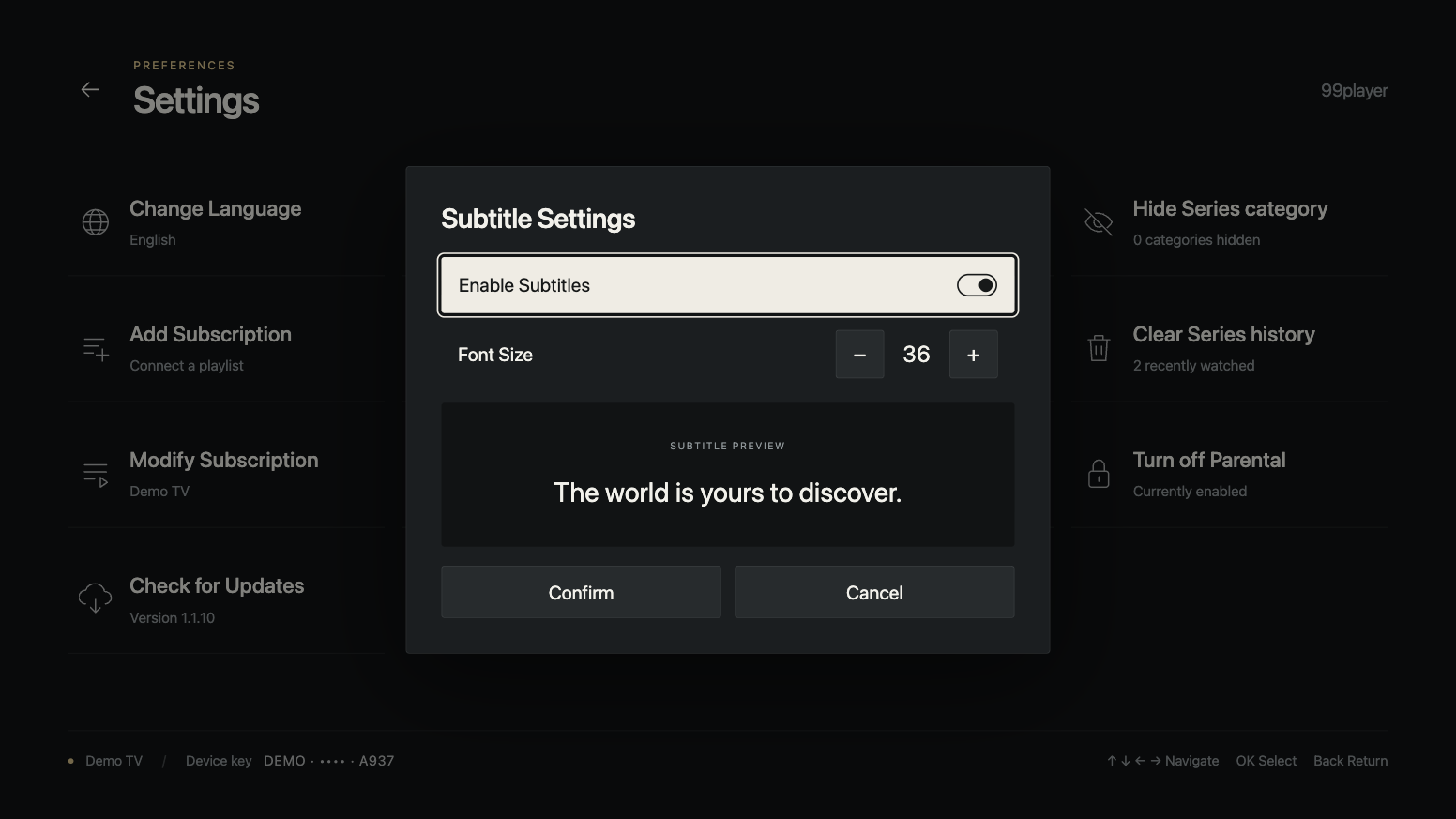Viewport: 1456px width, 819px height.
Task: Go back with the arrow beside Settings
Action: tap(90, 90)
